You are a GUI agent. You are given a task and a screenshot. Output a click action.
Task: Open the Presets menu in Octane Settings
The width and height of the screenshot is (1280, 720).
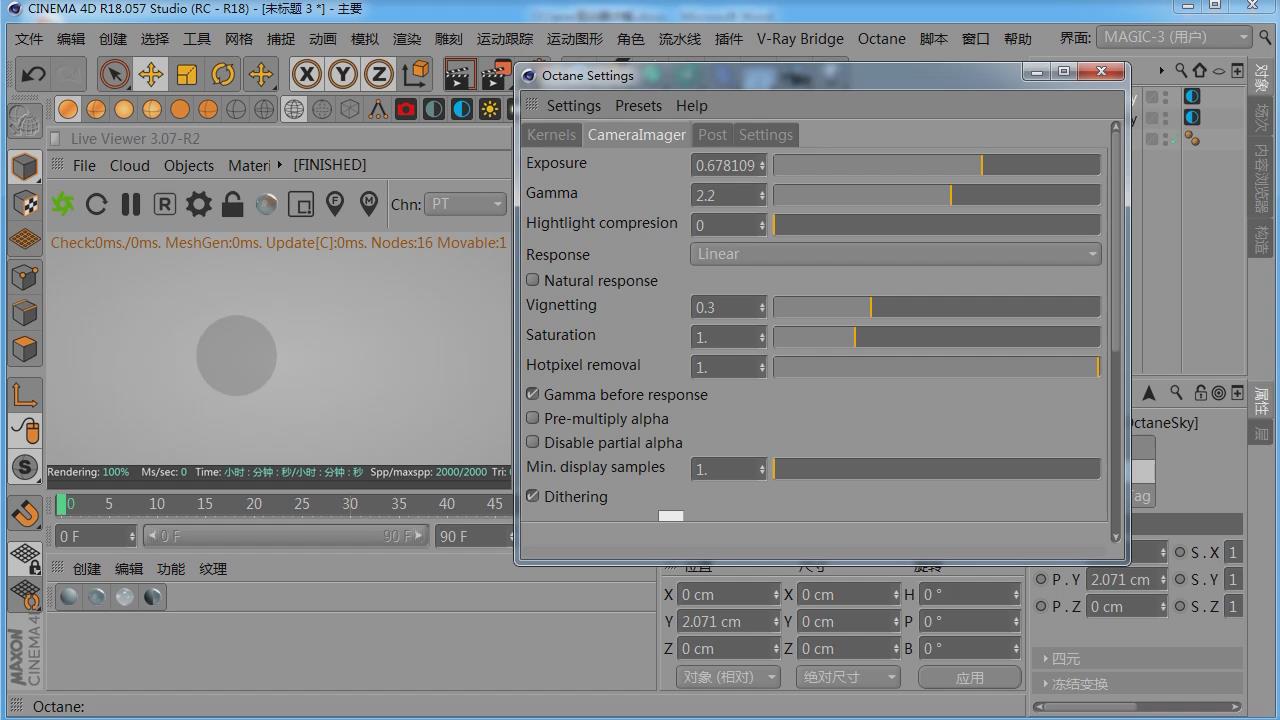pos(638,105)
